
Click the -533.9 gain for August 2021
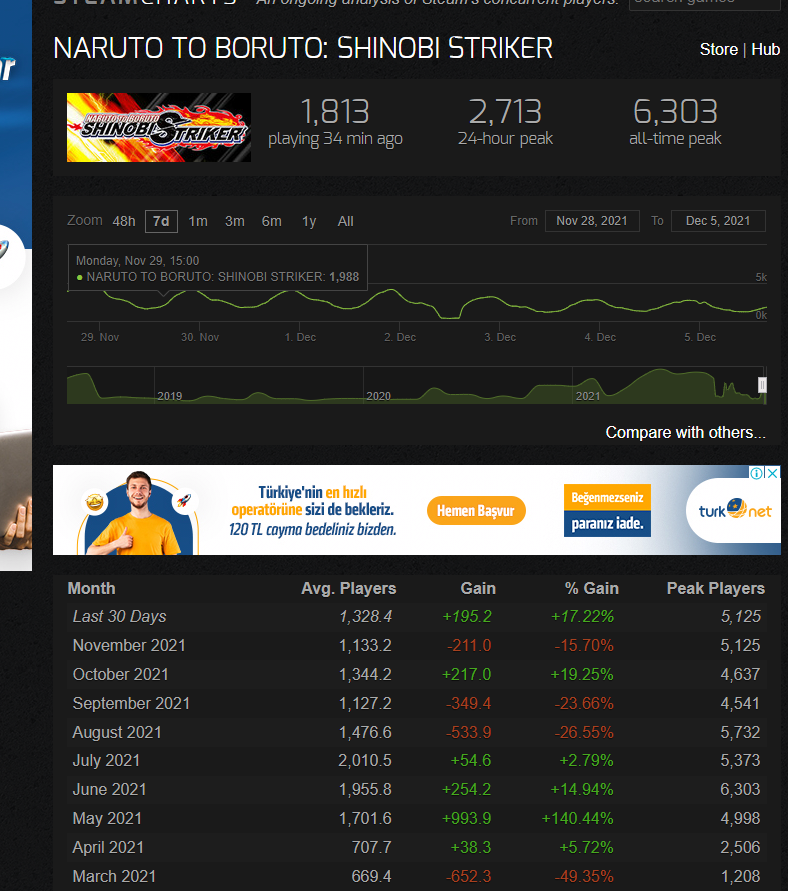469,732
